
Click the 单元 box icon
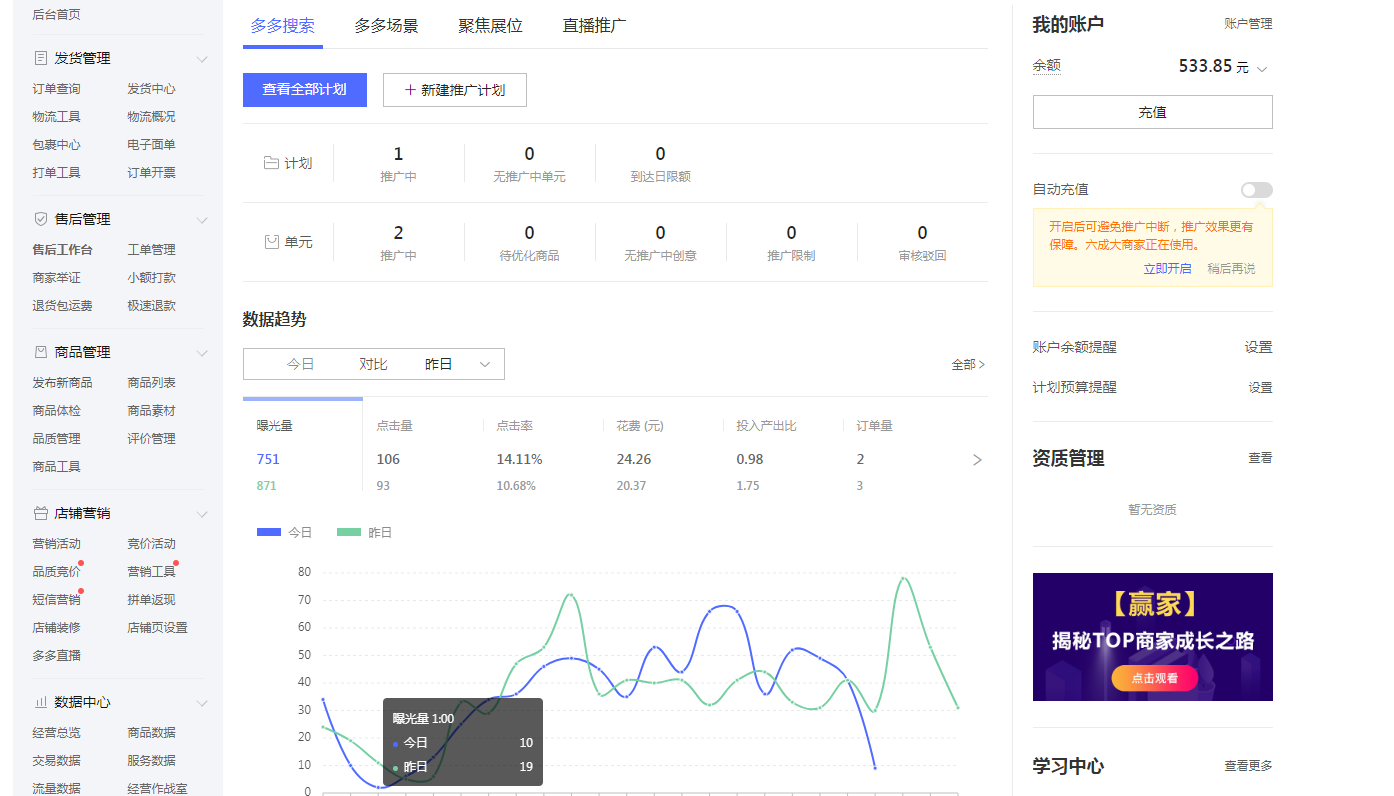(x=271, y=242)
